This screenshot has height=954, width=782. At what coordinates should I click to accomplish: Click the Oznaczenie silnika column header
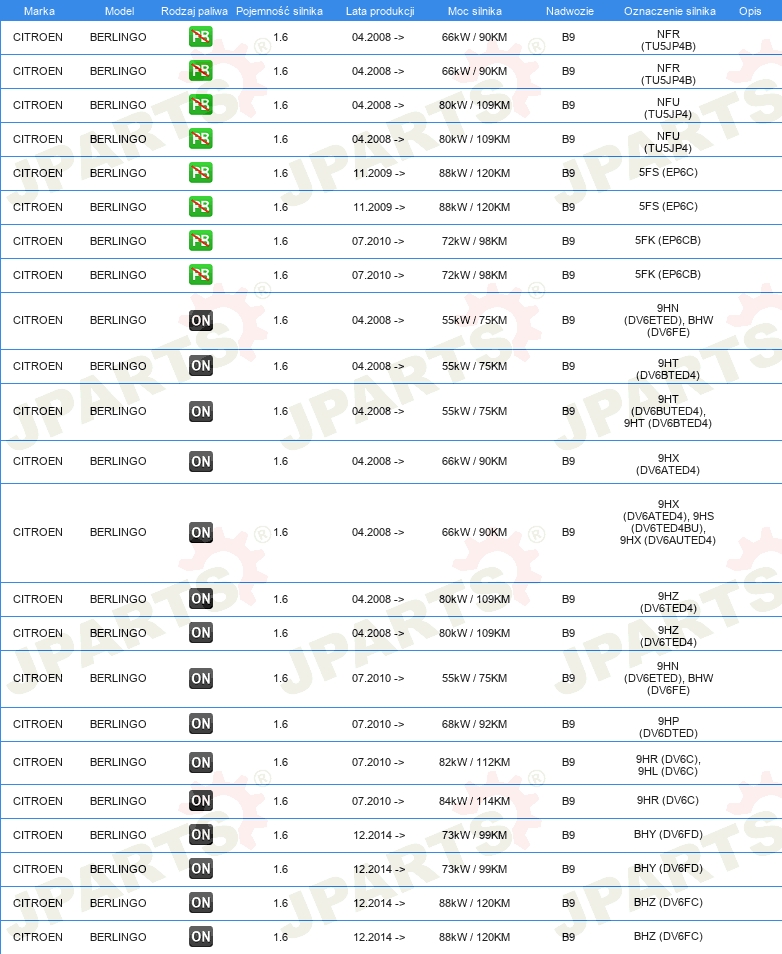[669, 11]
